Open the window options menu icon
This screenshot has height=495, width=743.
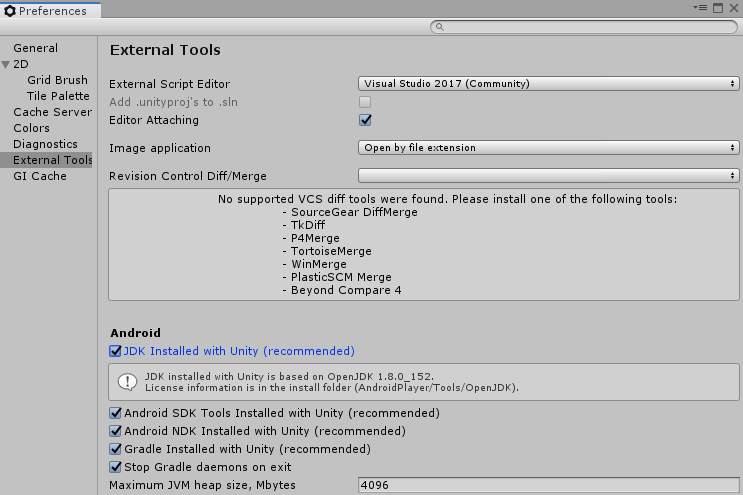click(x=700, y=8)
